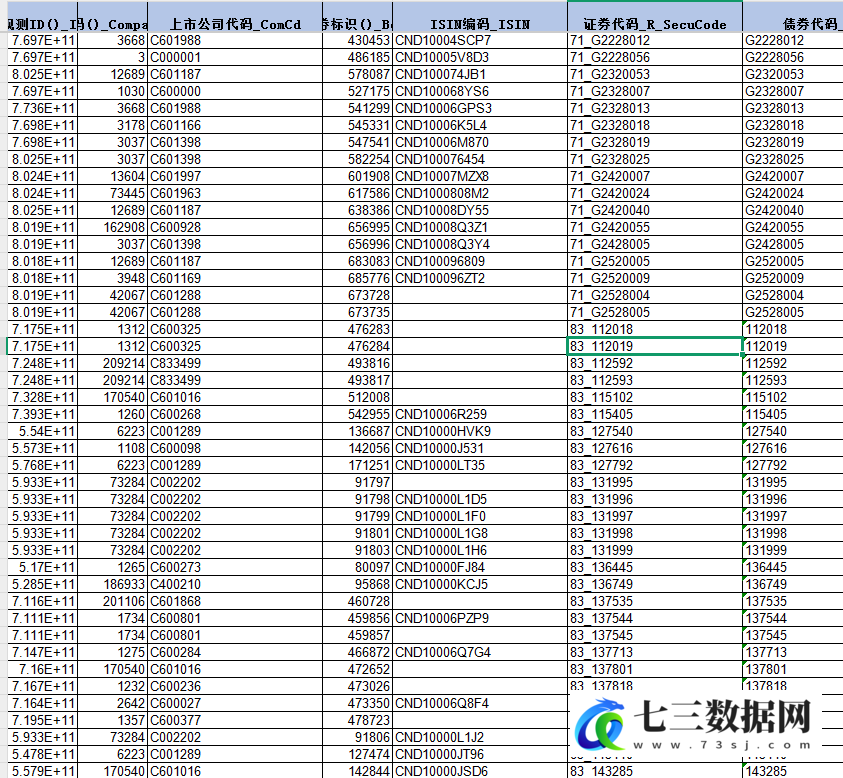Screen dimensions: 843x778
Task: Select the 上市公司代码_ComCd column header
Action: (235, 17)
